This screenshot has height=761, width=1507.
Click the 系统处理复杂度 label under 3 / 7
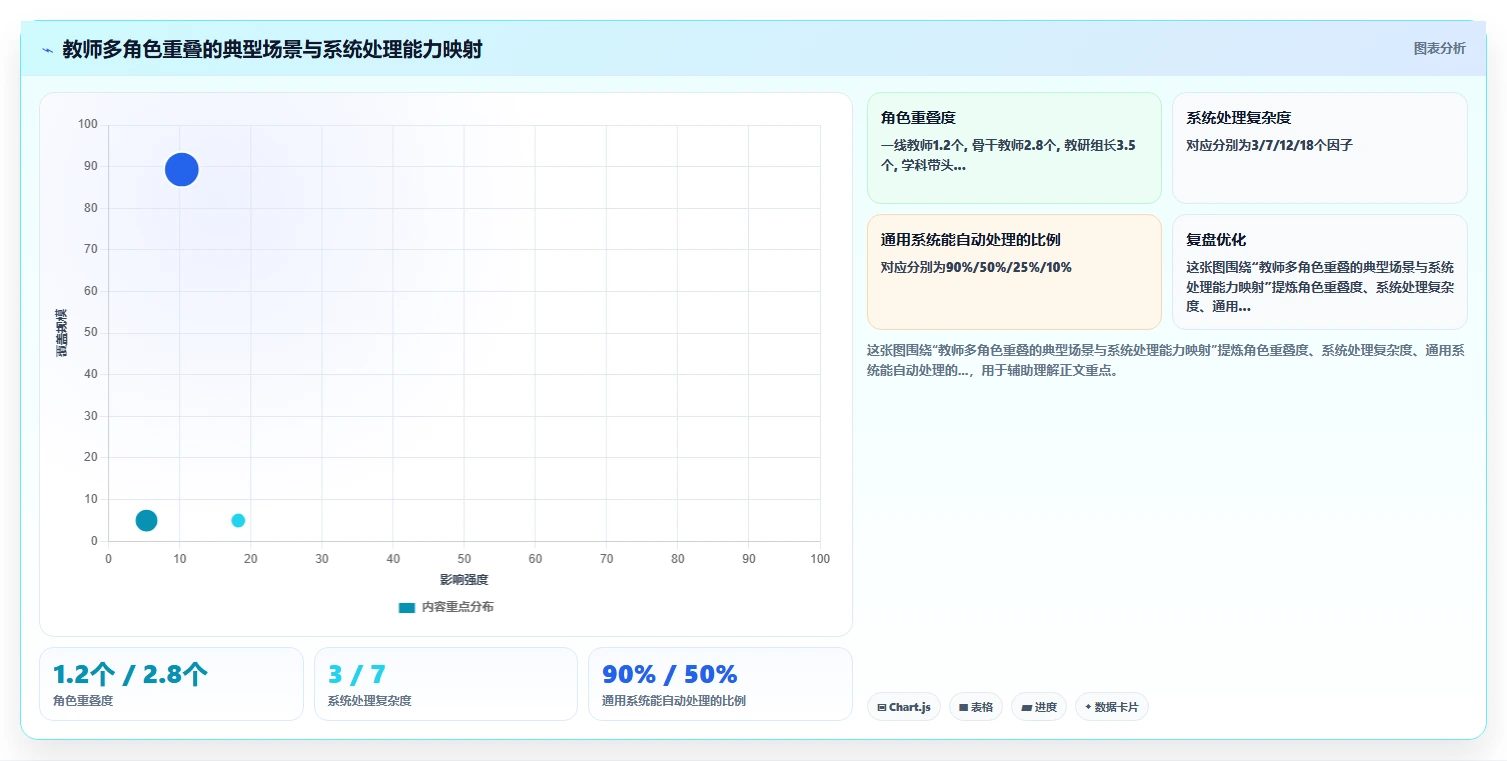tap(369, 701)
